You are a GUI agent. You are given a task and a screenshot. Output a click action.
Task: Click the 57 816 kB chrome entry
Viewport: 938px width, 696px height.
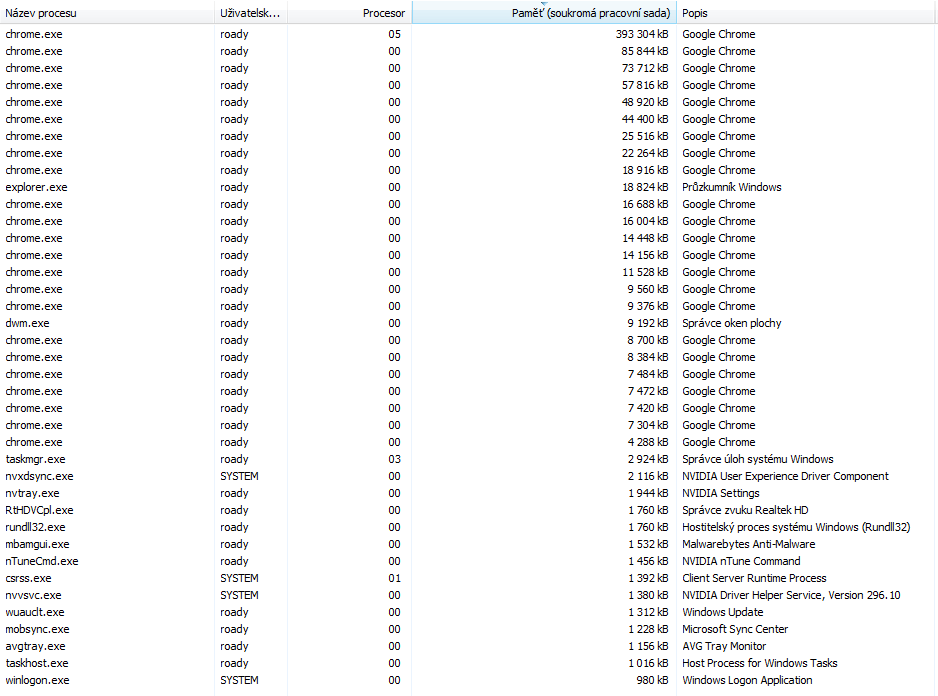[644, 85]
